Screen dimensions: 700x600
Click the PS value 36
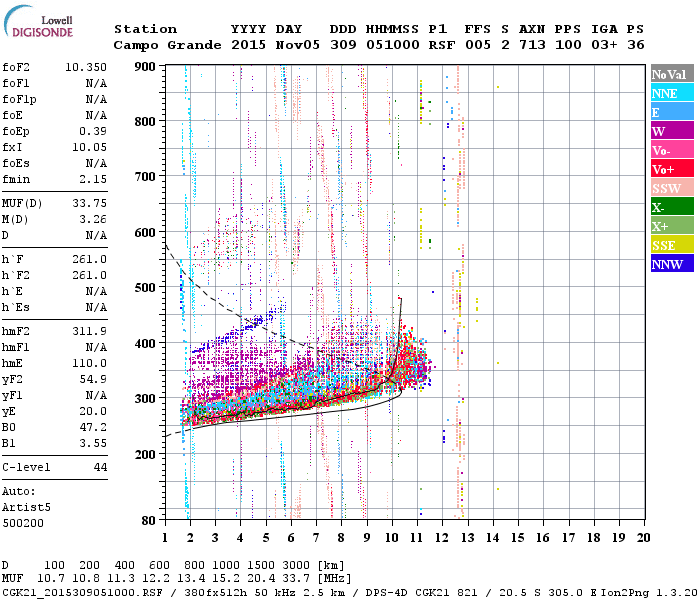click(636, 45)
